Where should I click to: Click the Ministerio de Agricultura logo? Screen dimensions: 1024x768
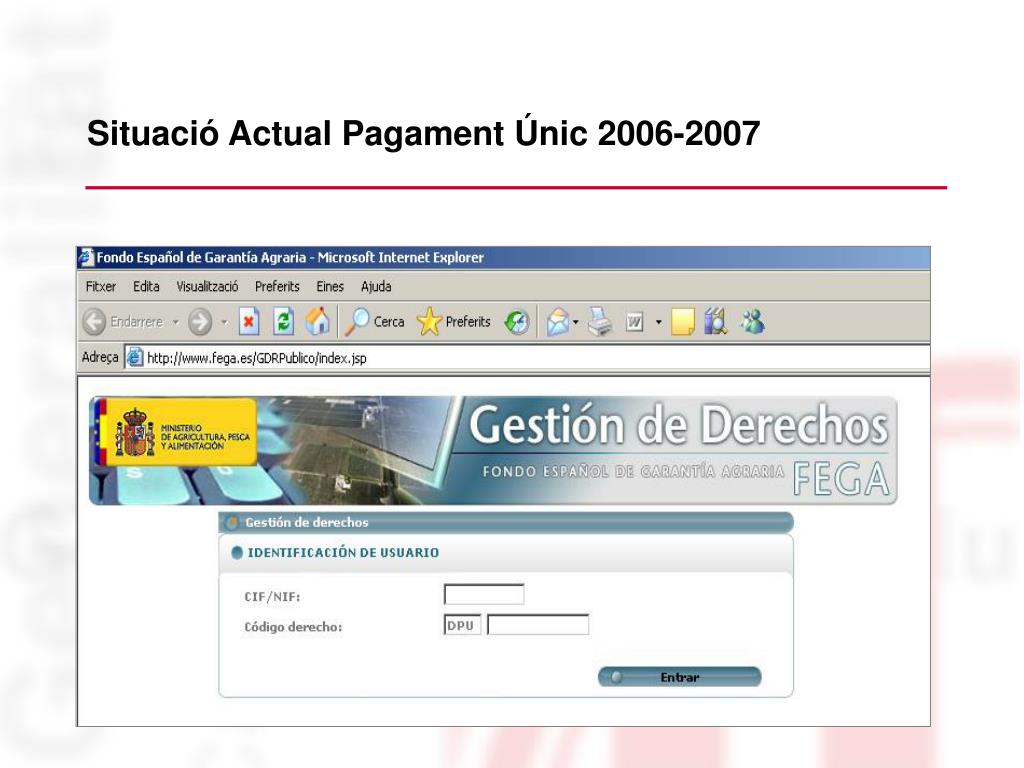(176, 432)
